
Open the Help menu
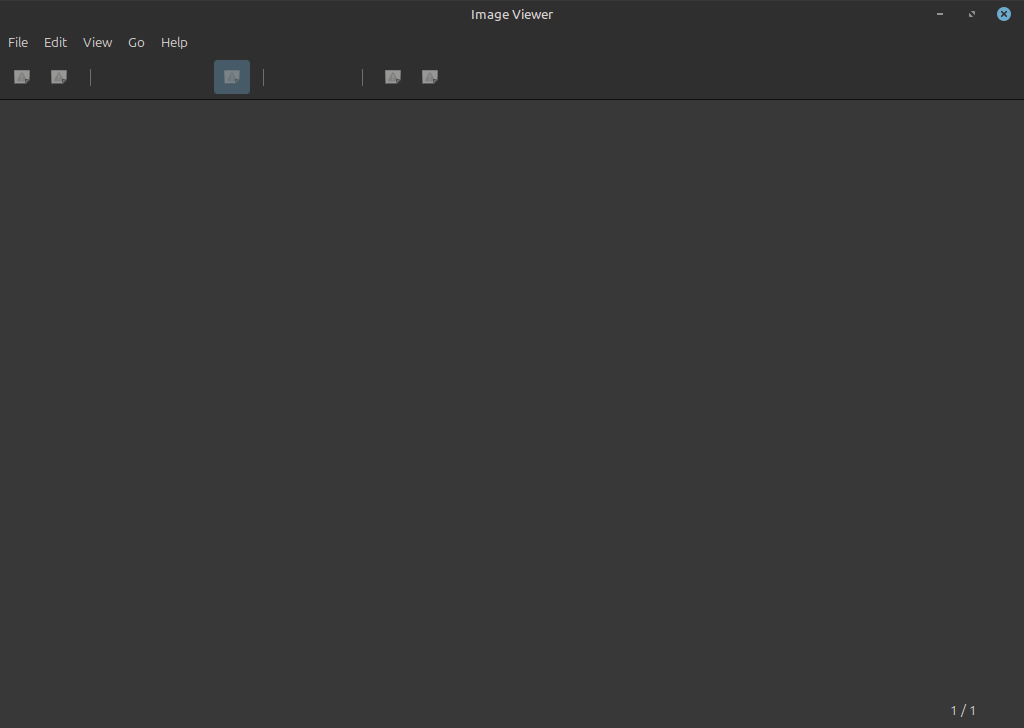coord(174,42)
